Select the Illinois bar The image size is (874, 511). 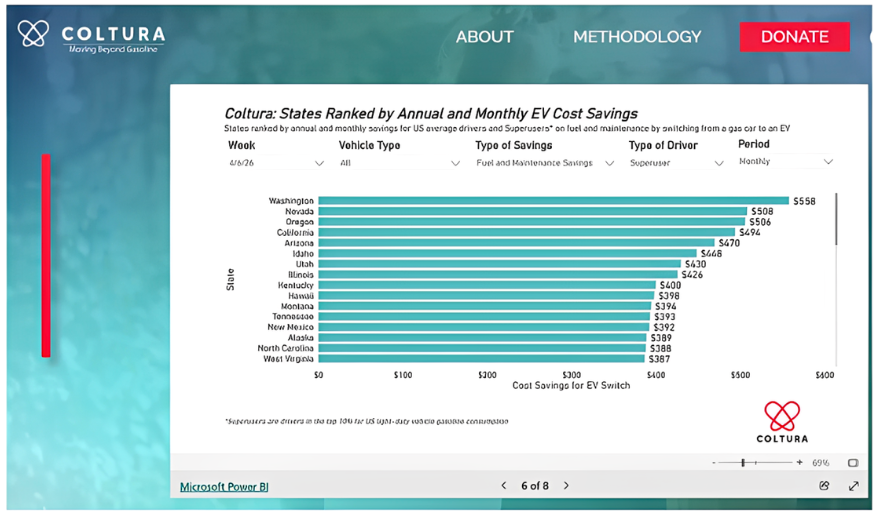coord(498,275)
